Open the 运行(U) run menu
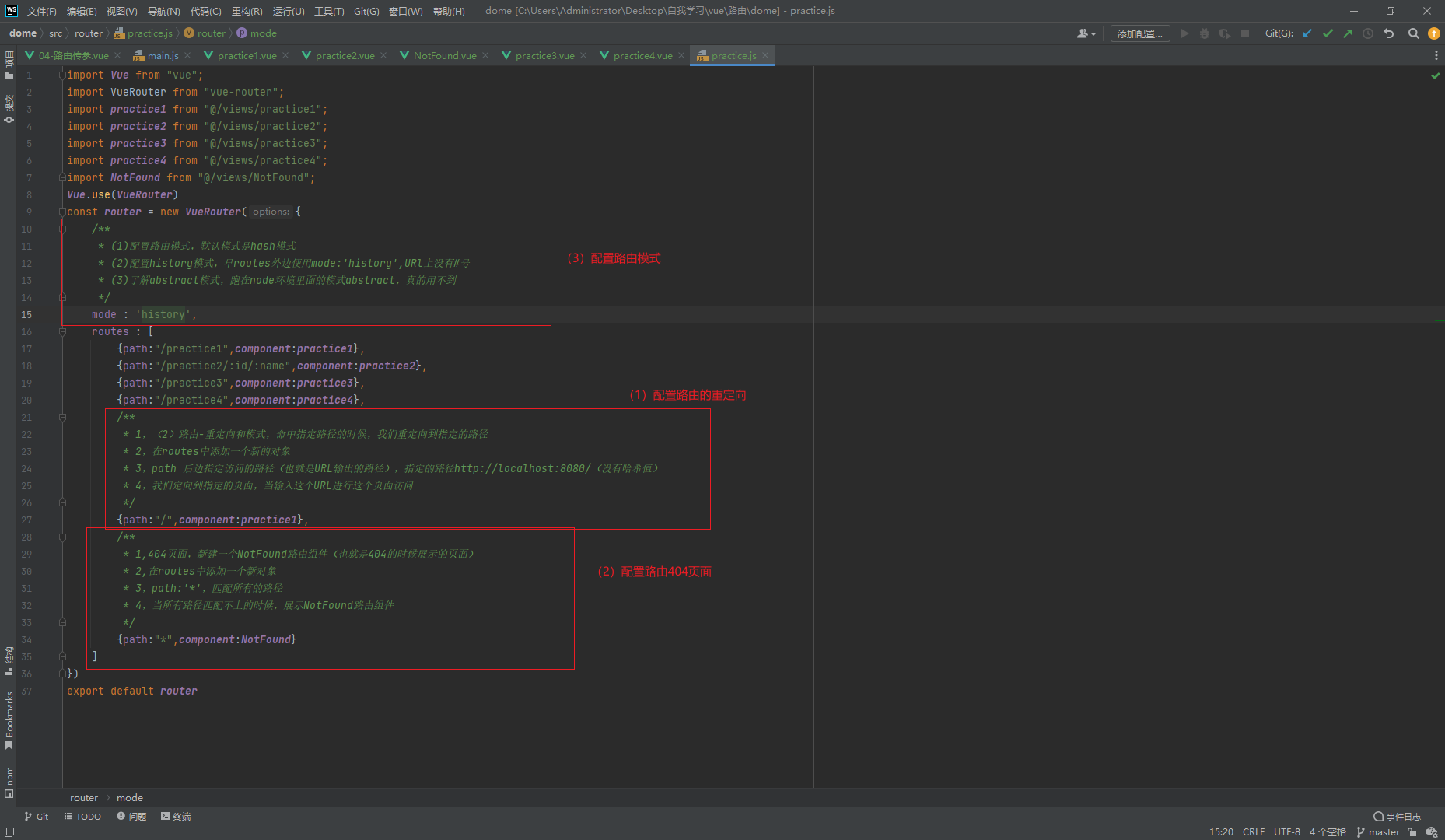Screen dimensions: 1445x840 [288, 11]
